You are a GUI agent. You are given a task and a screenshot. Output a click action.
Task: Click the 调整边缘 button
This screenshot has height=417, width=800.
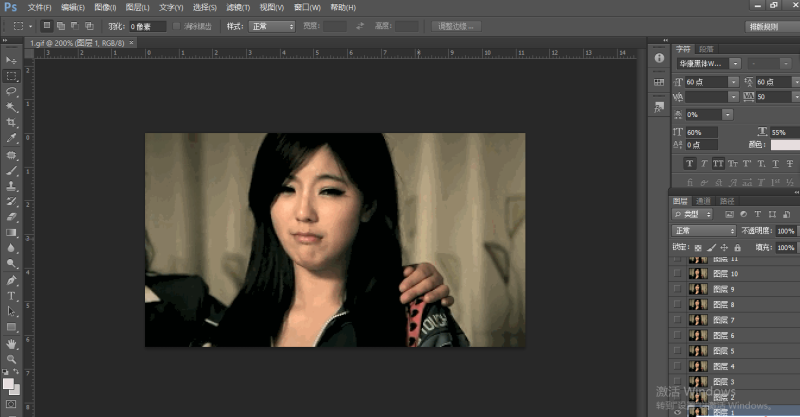click(457, 26)
